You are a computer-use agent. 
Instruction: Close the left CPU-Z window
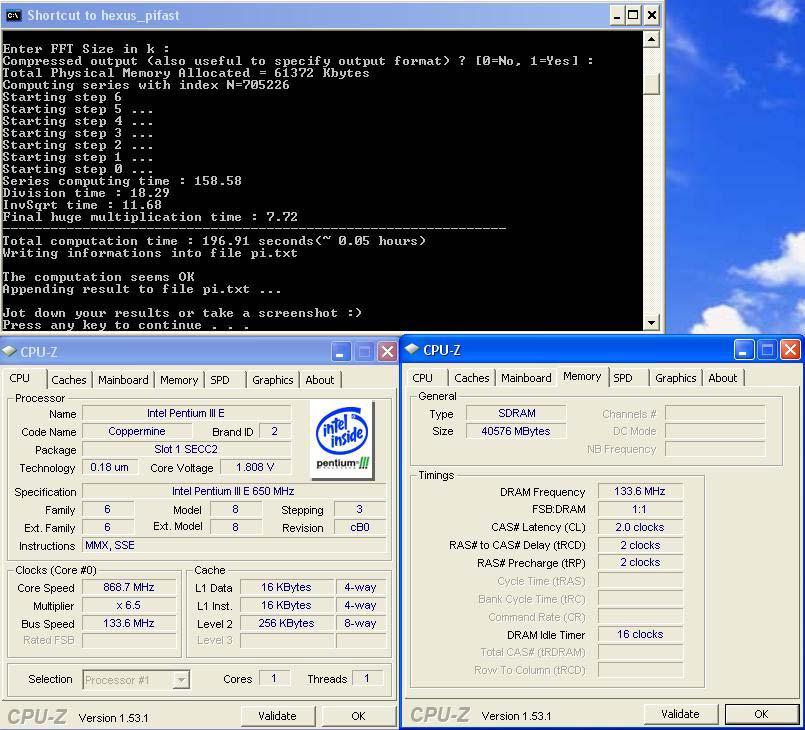point(387,352)
